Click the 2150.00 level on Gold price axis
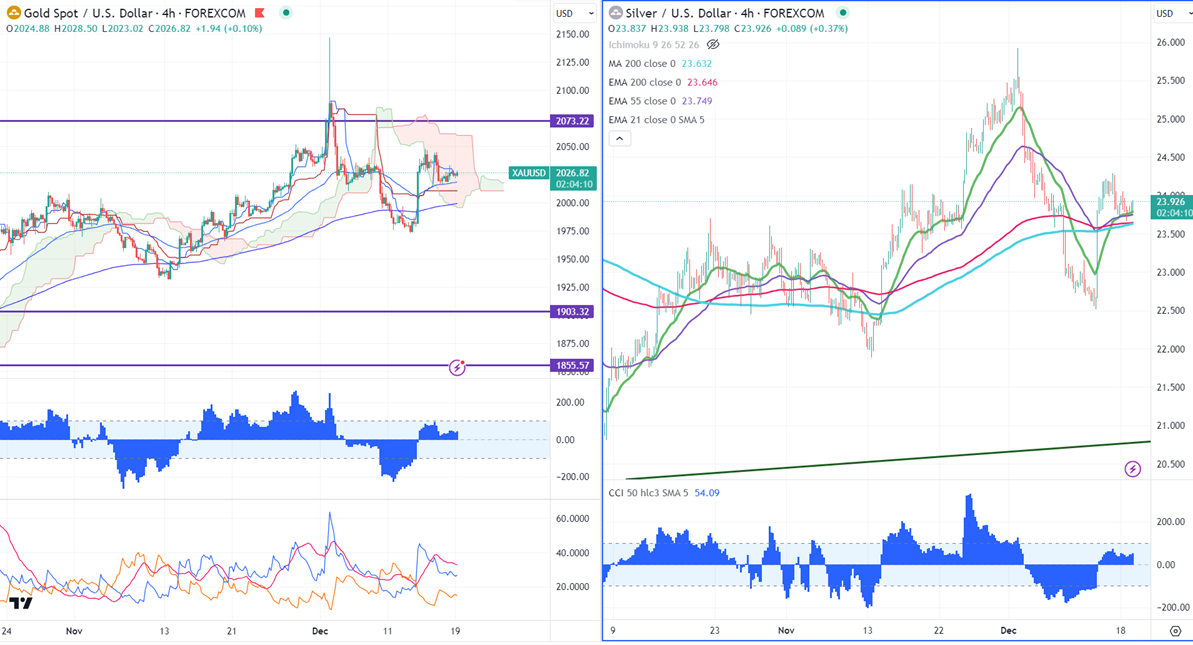The image size is (1193, 645). tap(572, 34)
